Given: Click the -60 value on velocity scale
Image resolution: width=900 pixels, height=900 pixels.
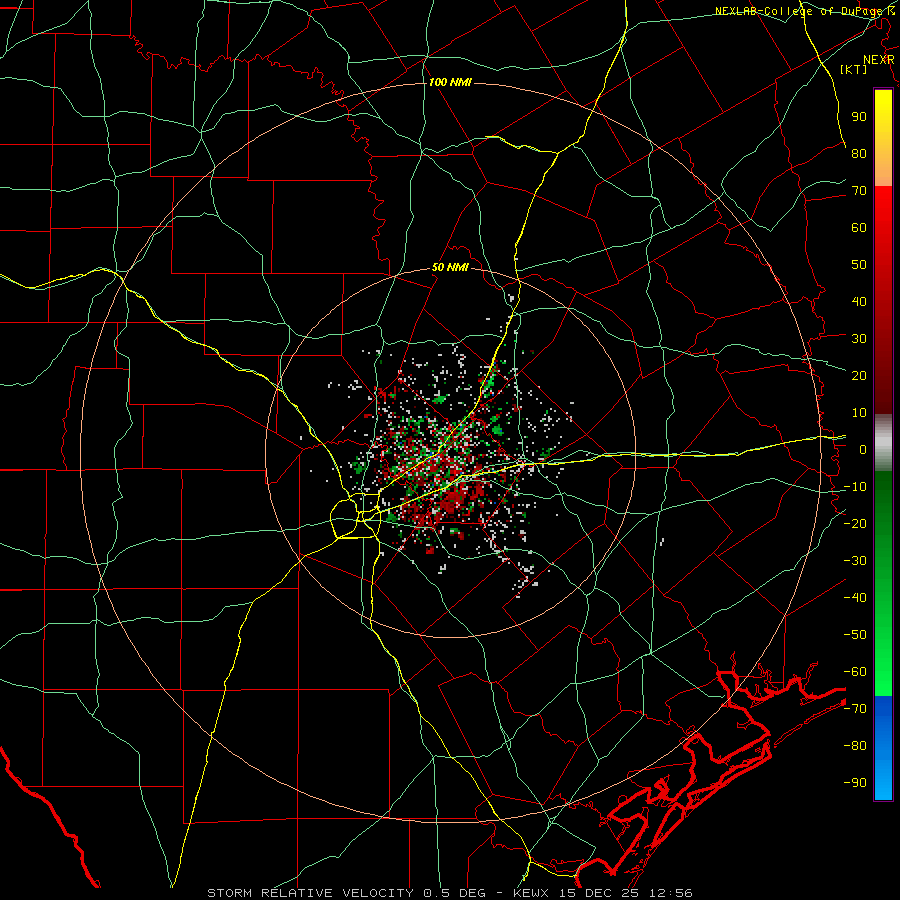Looking at the screenshot, I should point(855,672).
